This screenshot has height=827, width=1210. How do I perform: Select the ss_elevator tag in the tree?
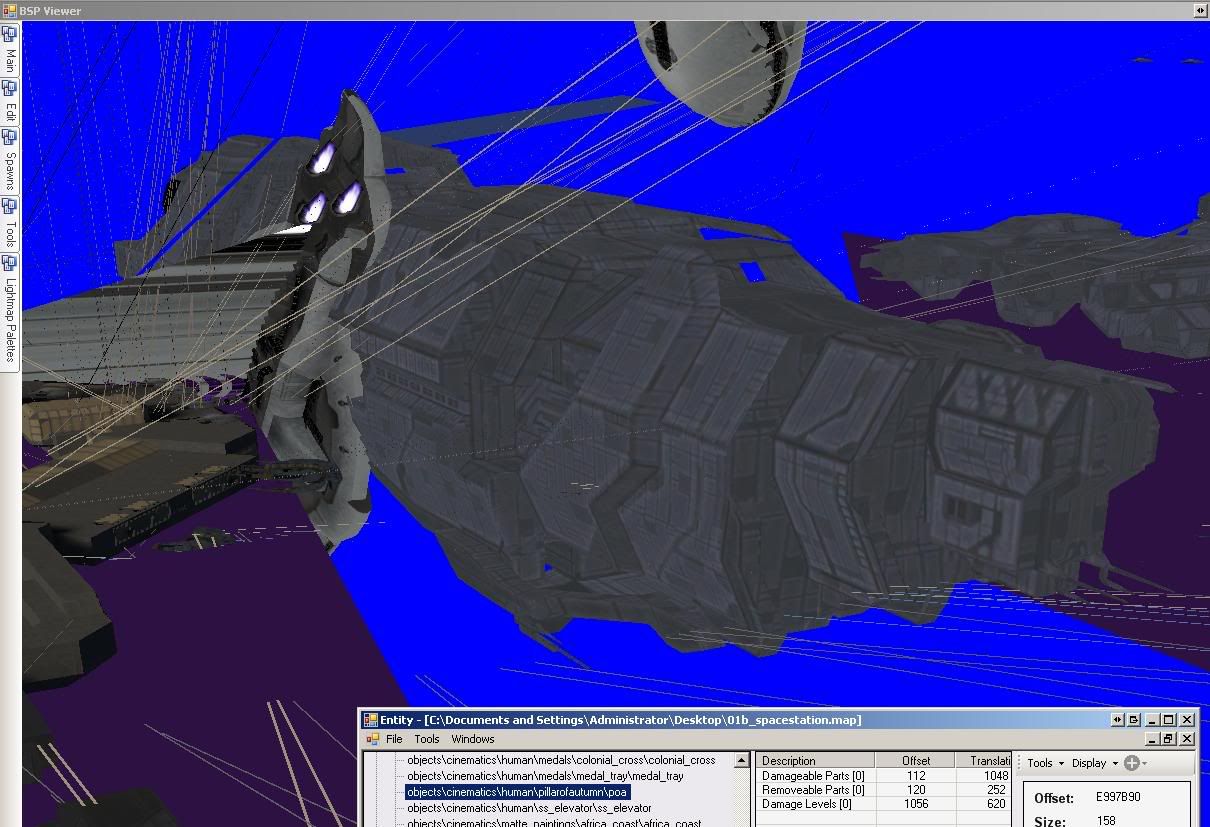pos(529,808)
